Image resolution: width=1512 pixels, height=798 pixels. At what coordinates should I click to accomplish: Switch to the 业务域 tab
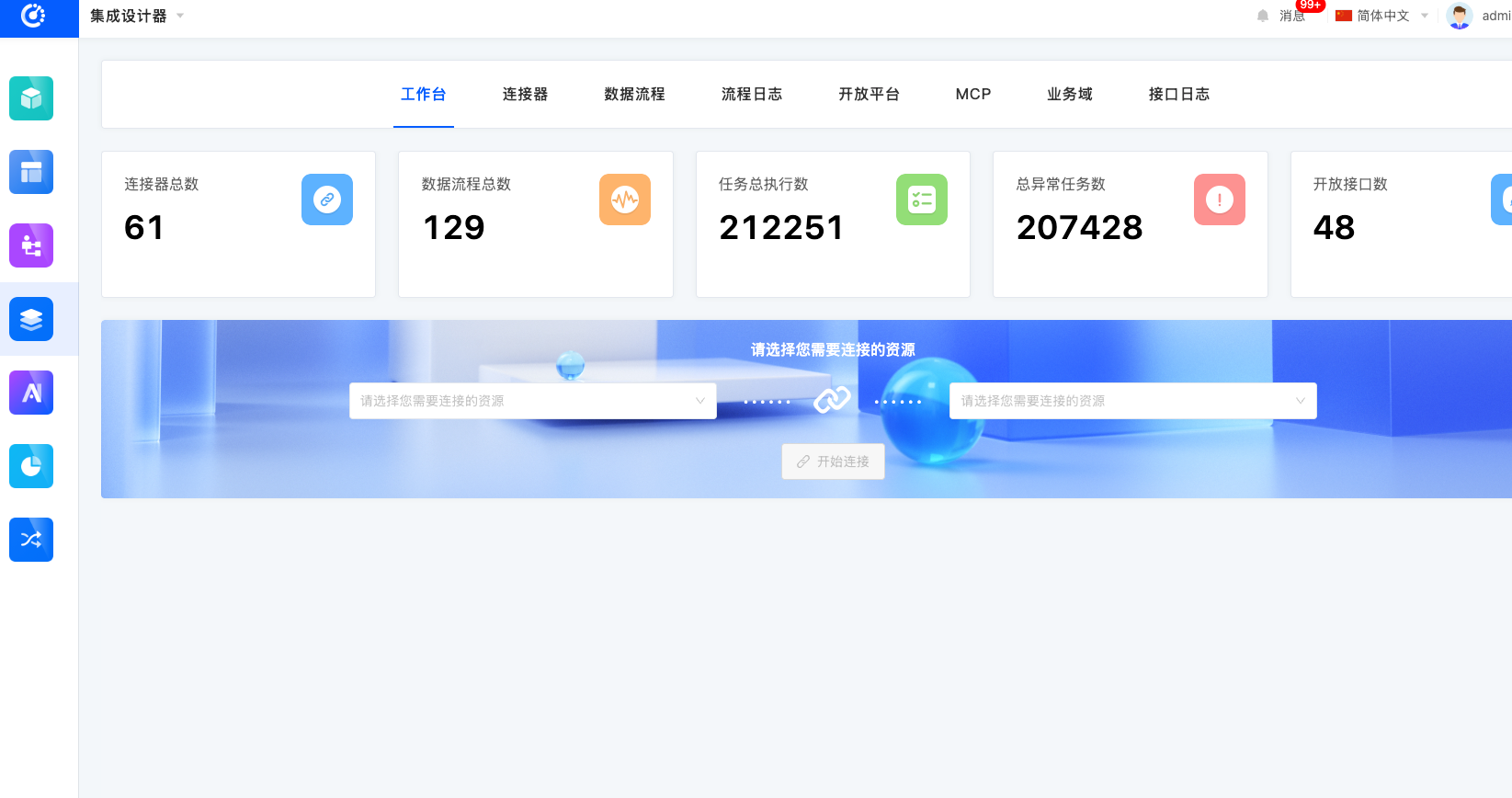pyautogui.click(x=1070, y=94)
